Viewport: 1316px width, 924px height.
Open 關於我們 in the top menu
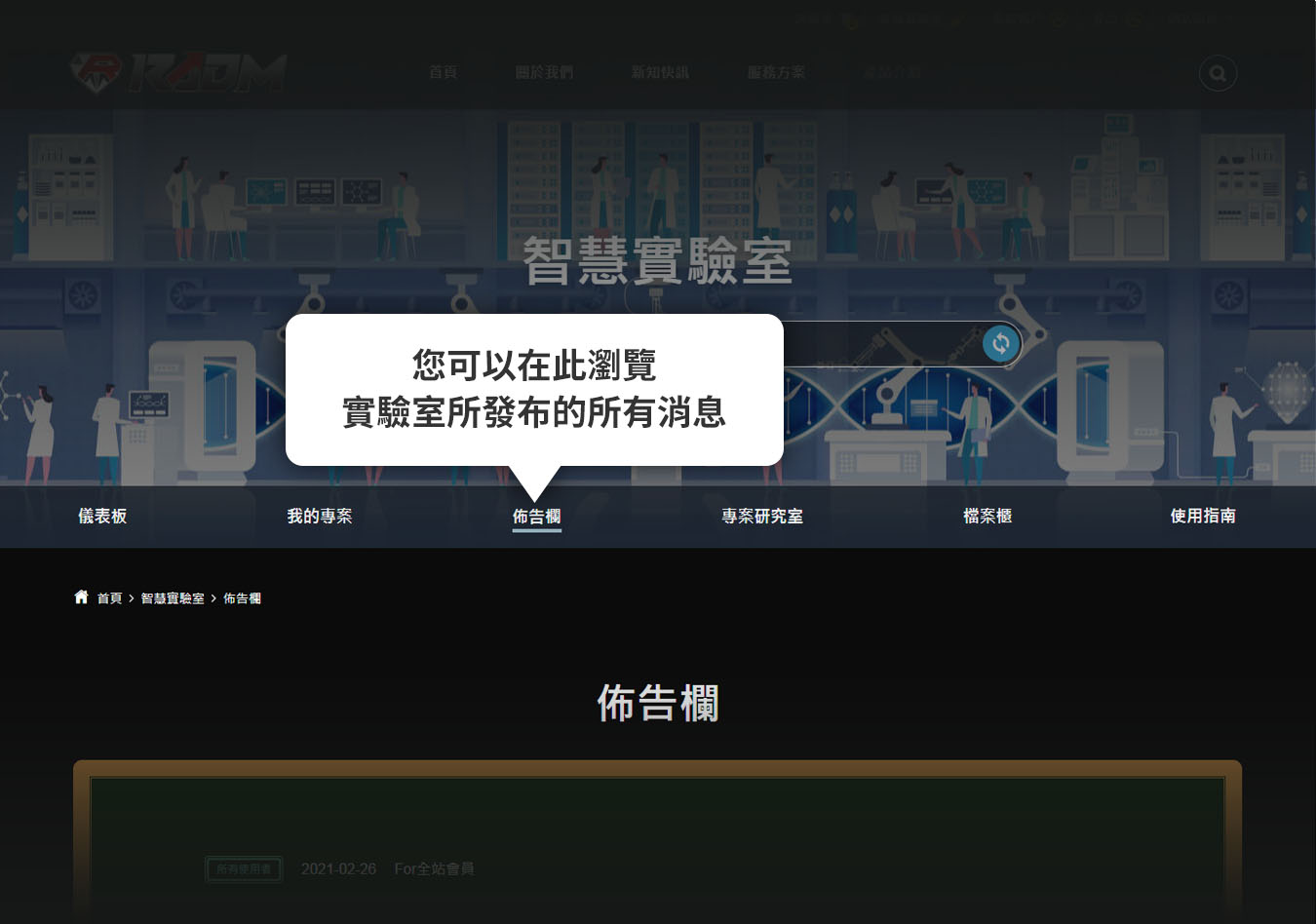pyautogui.click(x=544, y=73)
